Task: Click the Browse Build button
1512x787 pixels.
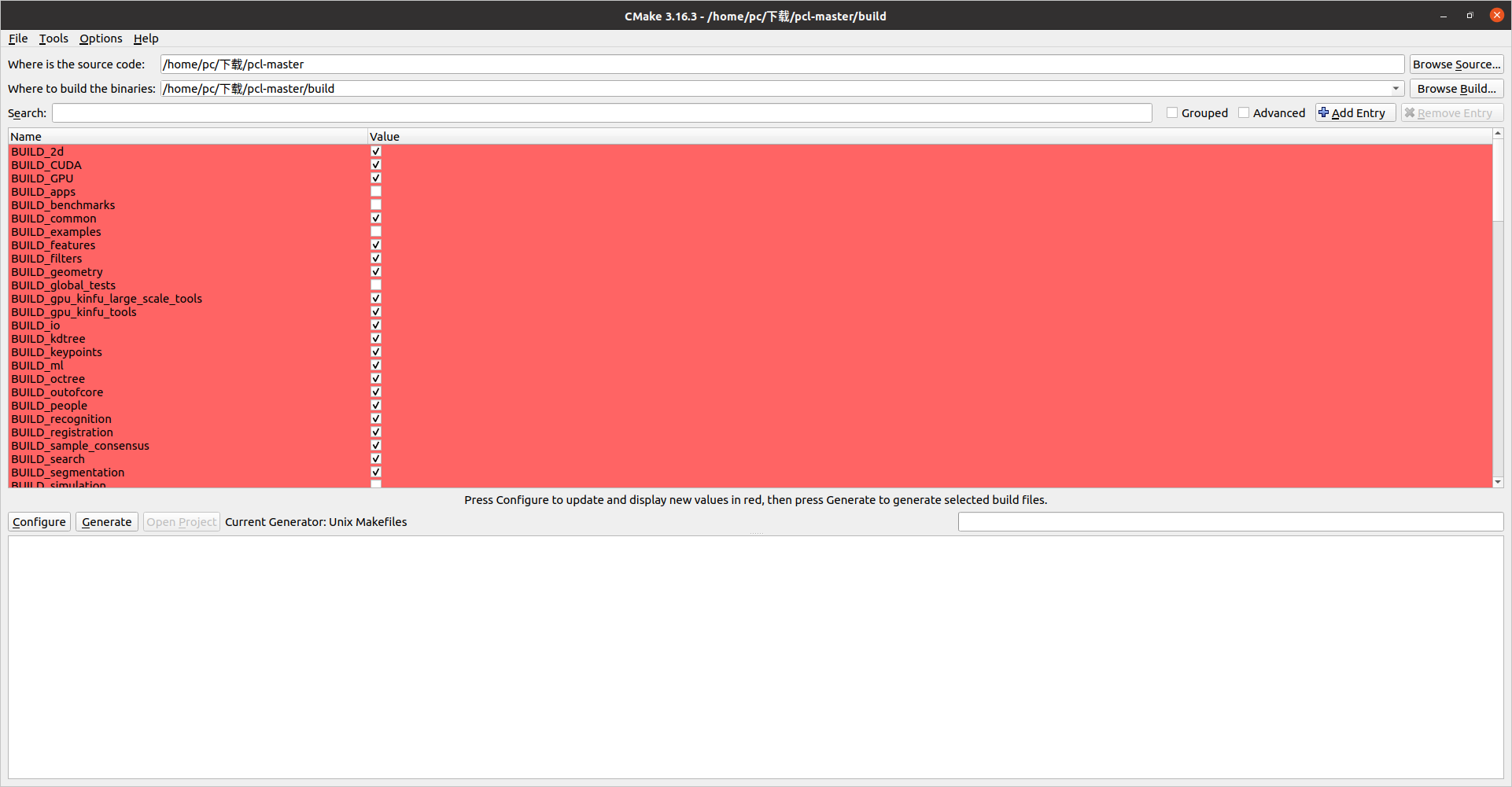Action: pos(1456,89)
